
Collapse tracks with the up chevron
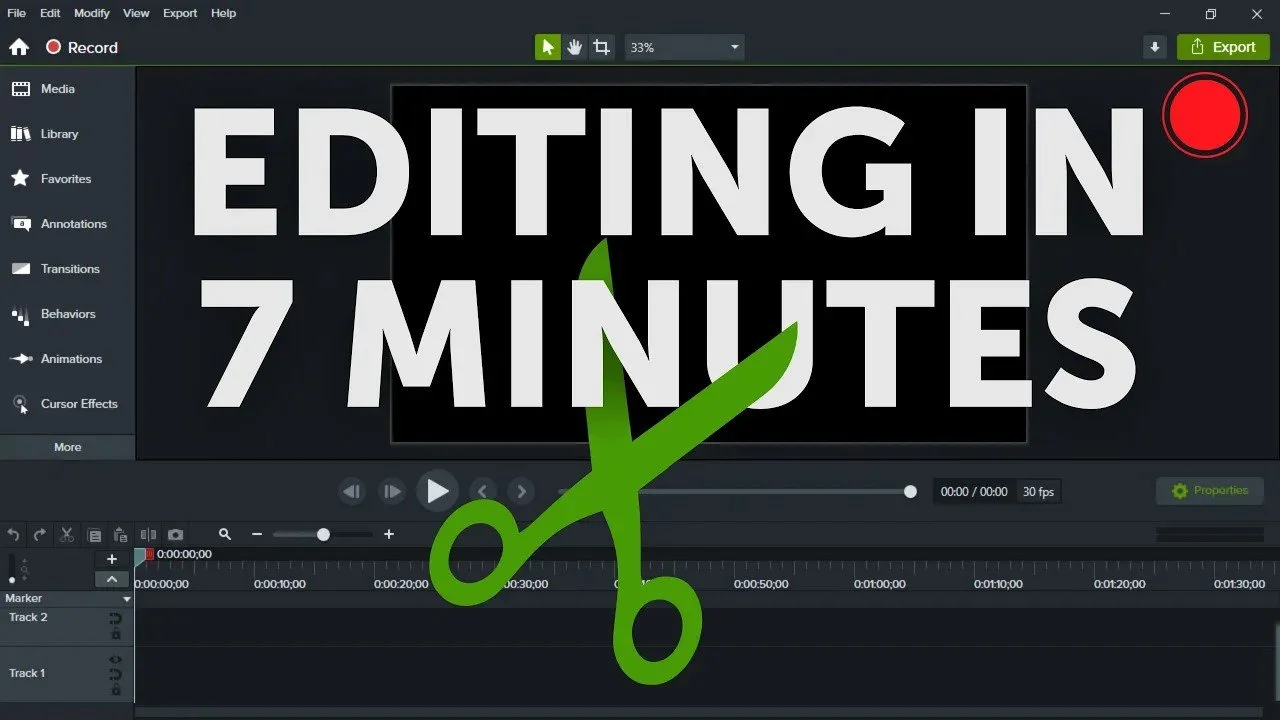pos(112,579)
